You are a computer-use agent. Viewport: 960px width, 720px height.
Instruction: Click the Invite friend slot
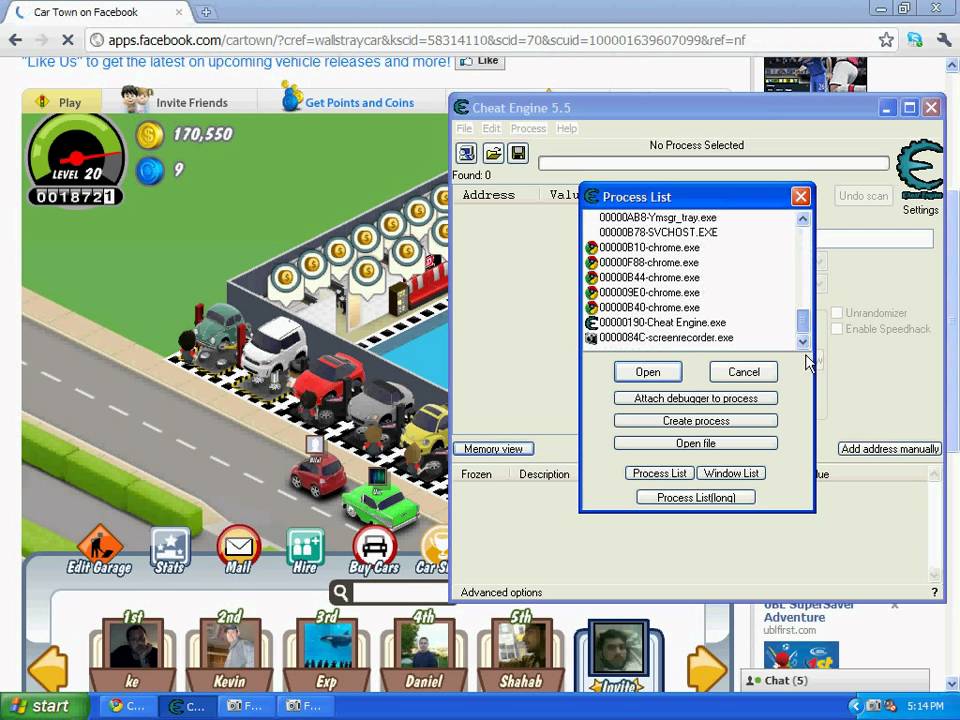point(618,655)
